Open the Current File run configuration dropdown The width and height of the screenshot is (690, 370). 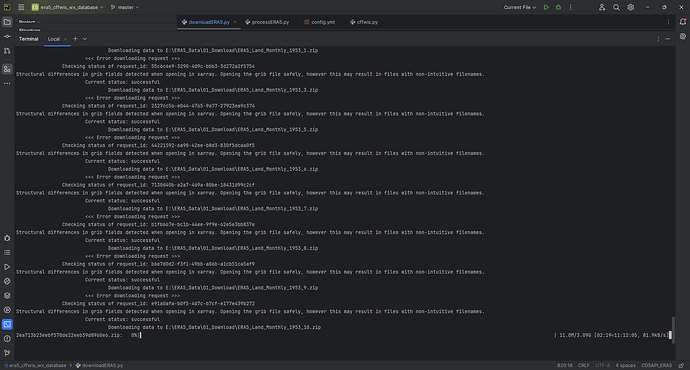(x=520, y=7)
